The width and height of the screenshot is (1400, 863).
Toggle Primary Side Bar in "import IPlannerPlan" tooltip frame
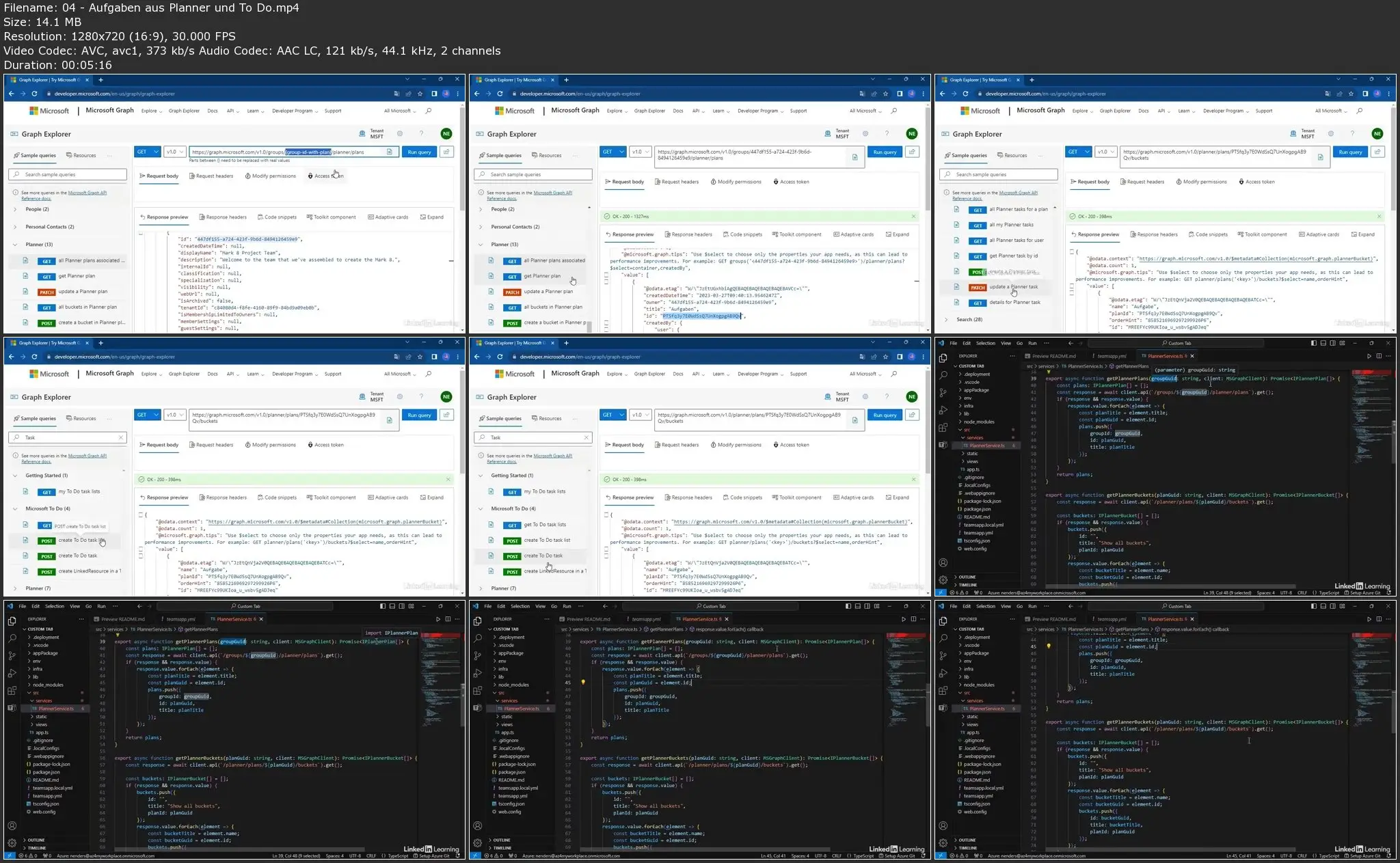(x=383, y=606)
